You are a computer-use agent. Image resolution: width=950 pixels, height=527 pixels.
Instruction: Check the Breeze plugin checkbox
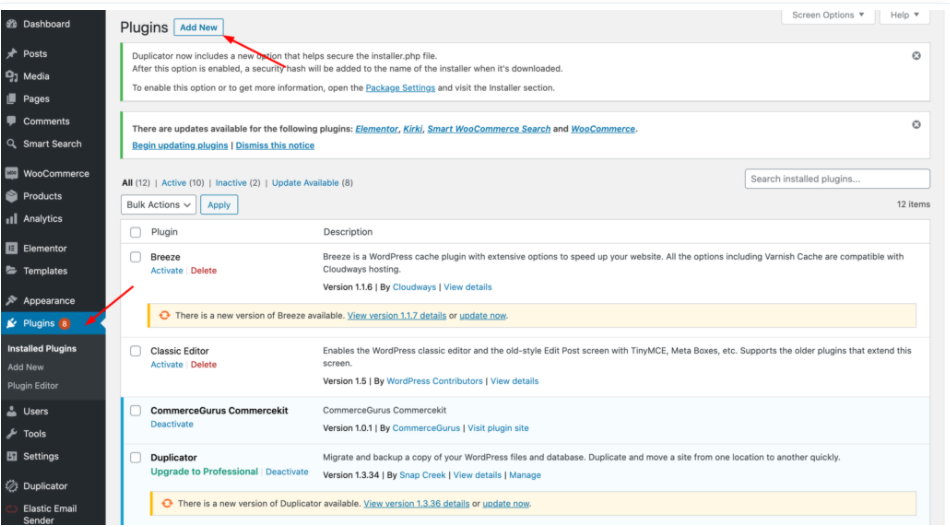click(135, 257)
